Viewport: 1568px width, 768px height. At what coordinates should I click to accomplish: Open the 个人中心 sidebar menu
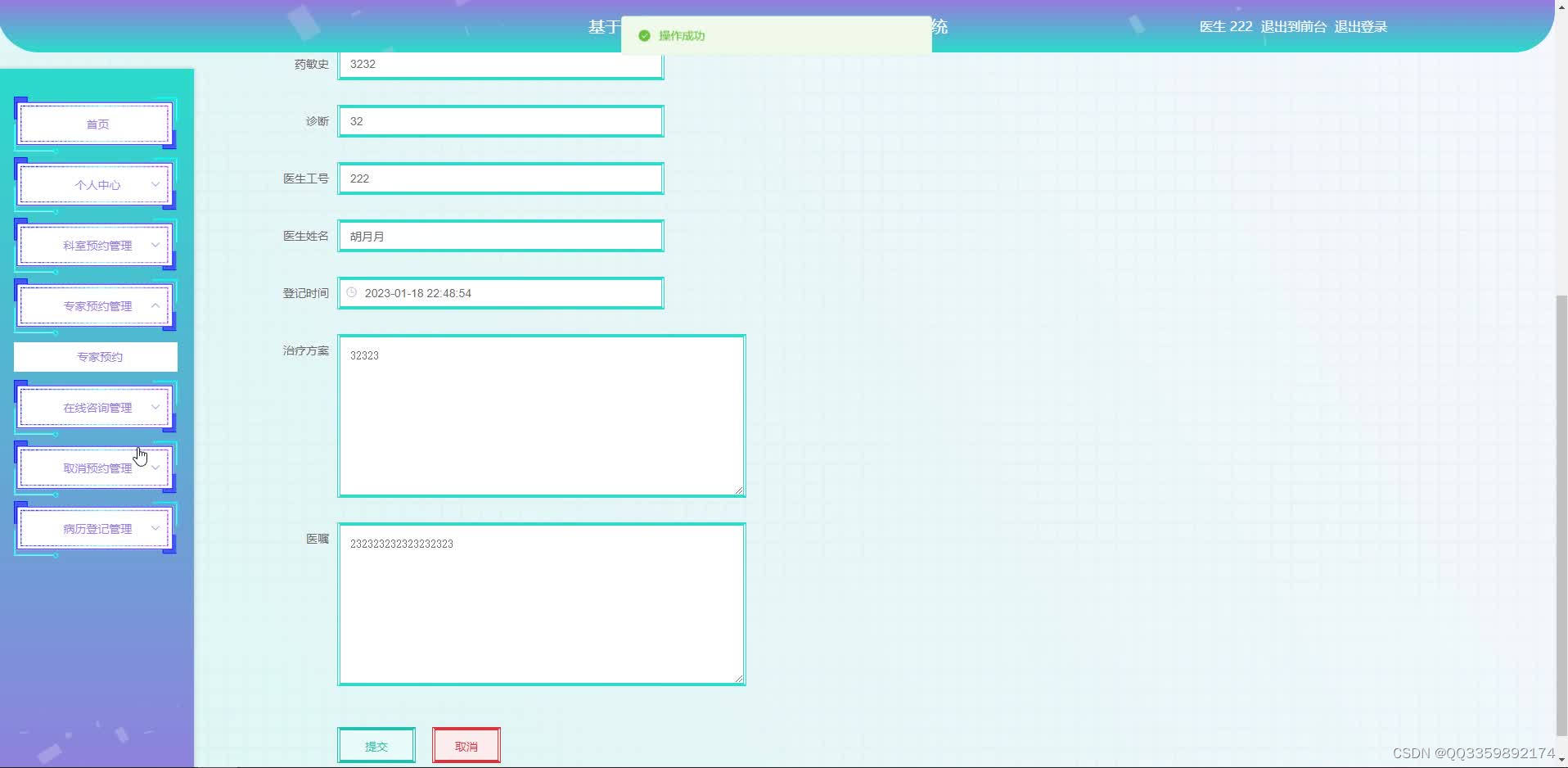coord(96,184)
